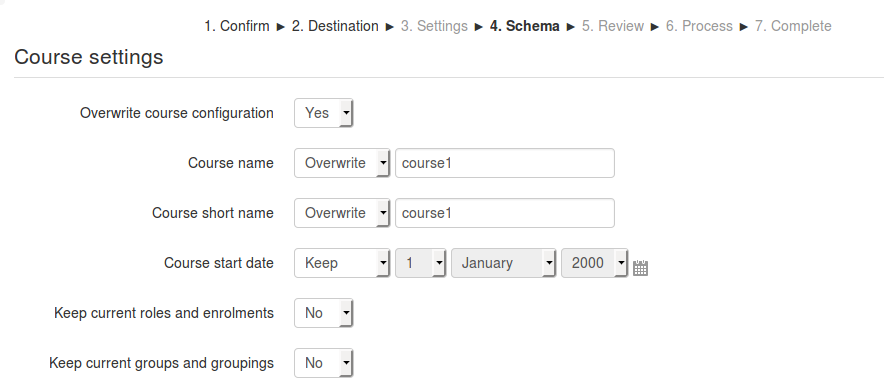Screen dimensions: 884x388
Task: Open Course short name Overwrite dropdown
Action: [342, 213]
